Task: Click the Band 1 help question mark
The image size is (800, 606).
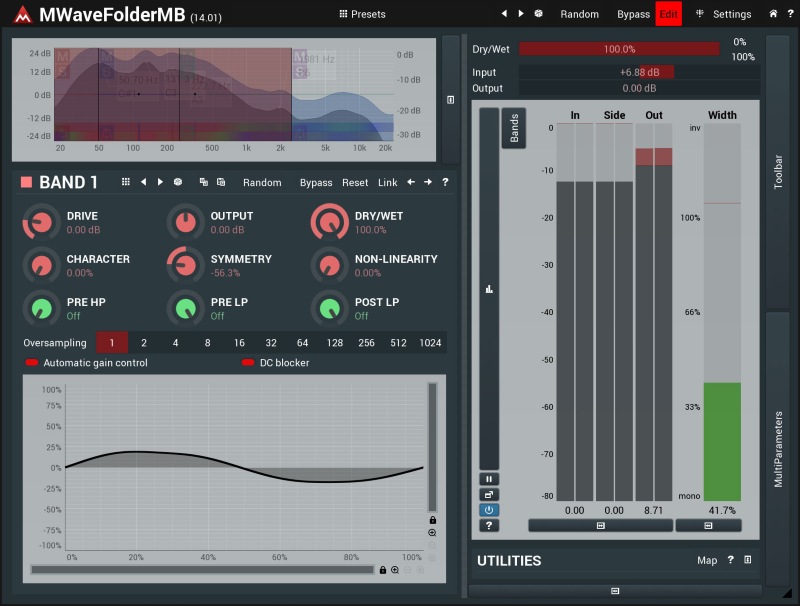Action: pyautogui.click(x=445, y=182)
